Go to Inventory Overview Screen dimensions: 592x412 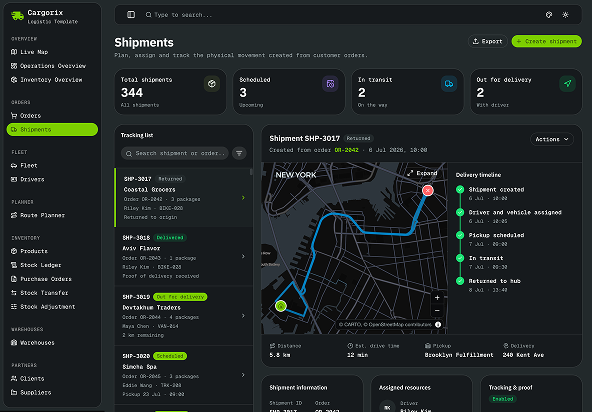pyautogui.click(x=52, y=80)
